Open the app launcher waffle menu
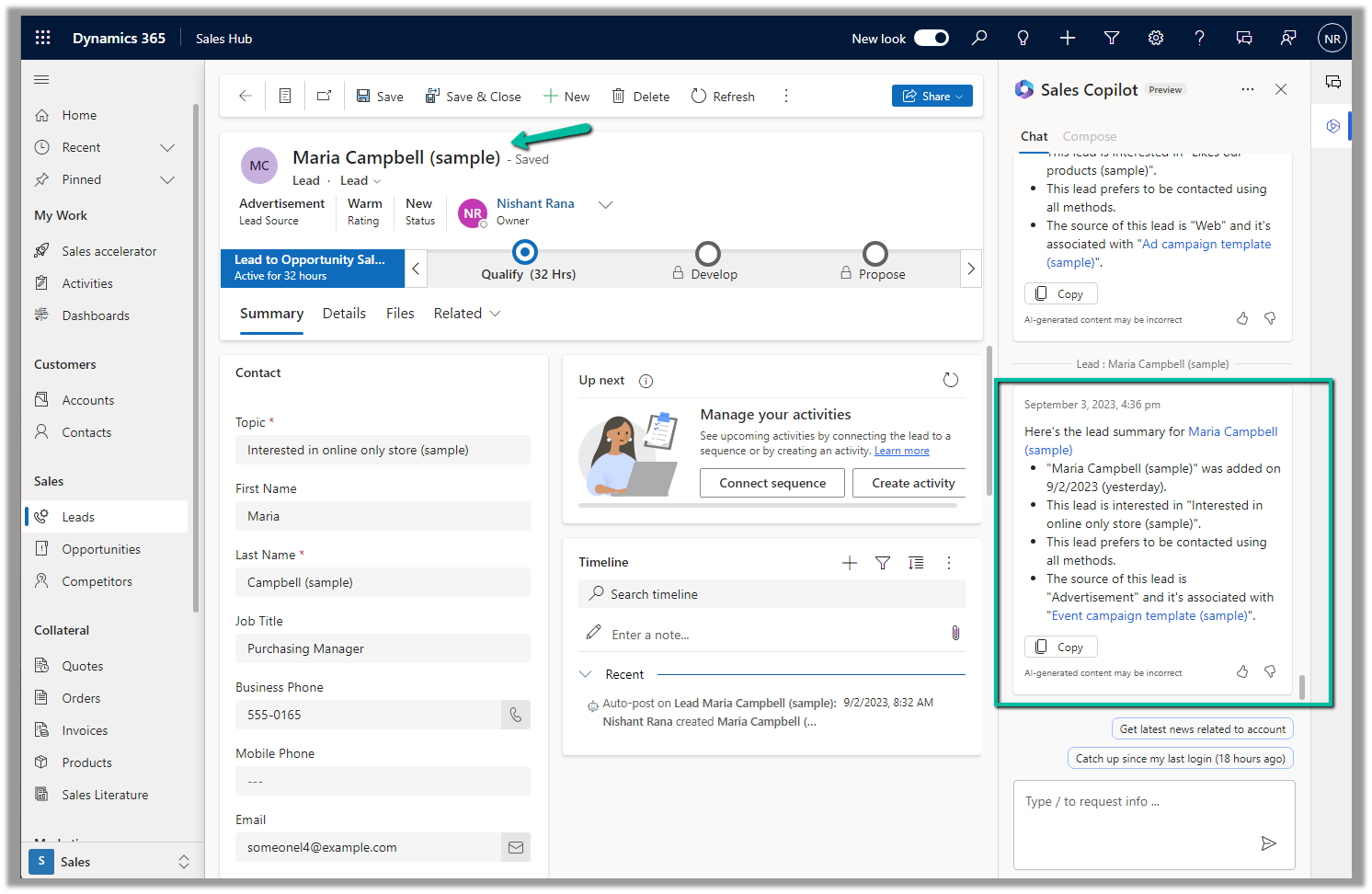The image size is (1372, 894). tap(42, 38)
